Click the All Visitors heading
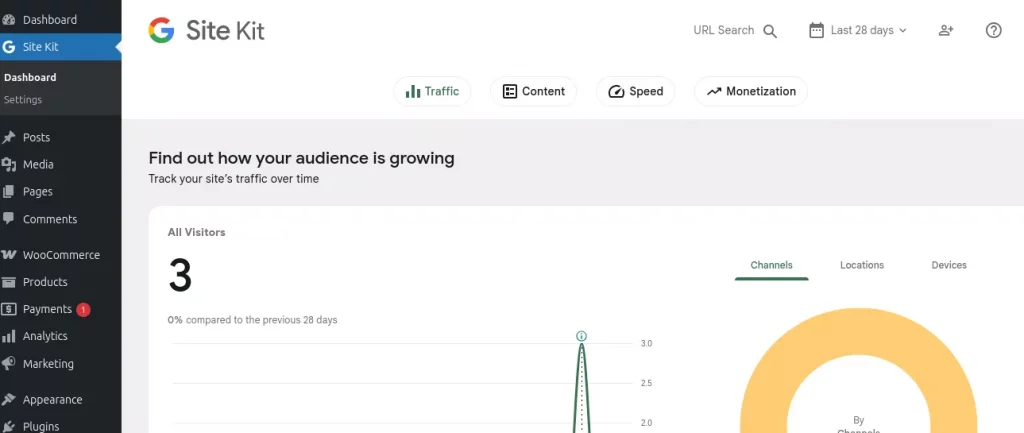The width and height of the screenshot is (1024, 433). (x=197, y=233)
